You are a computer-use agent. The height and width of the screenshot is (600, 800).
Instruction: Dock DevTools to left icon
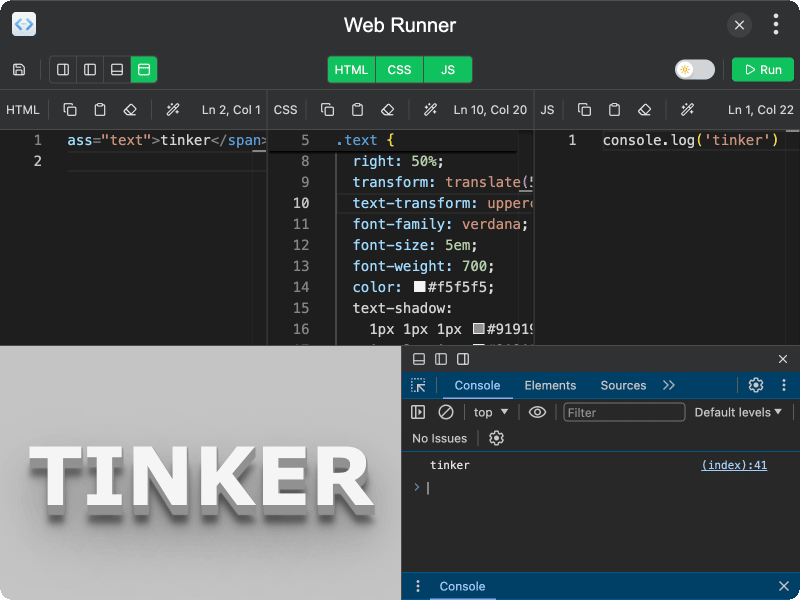[x=441, y=359]
